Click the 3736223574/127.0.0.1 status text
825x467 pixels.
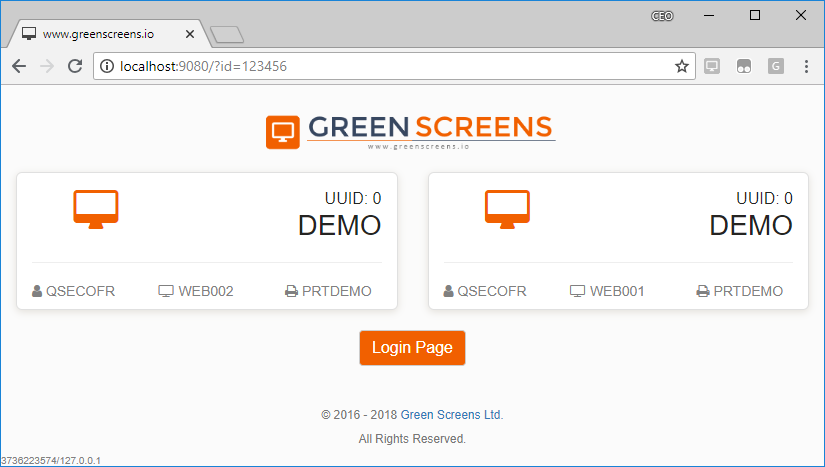pyautogui.click(x=51, y=461)
